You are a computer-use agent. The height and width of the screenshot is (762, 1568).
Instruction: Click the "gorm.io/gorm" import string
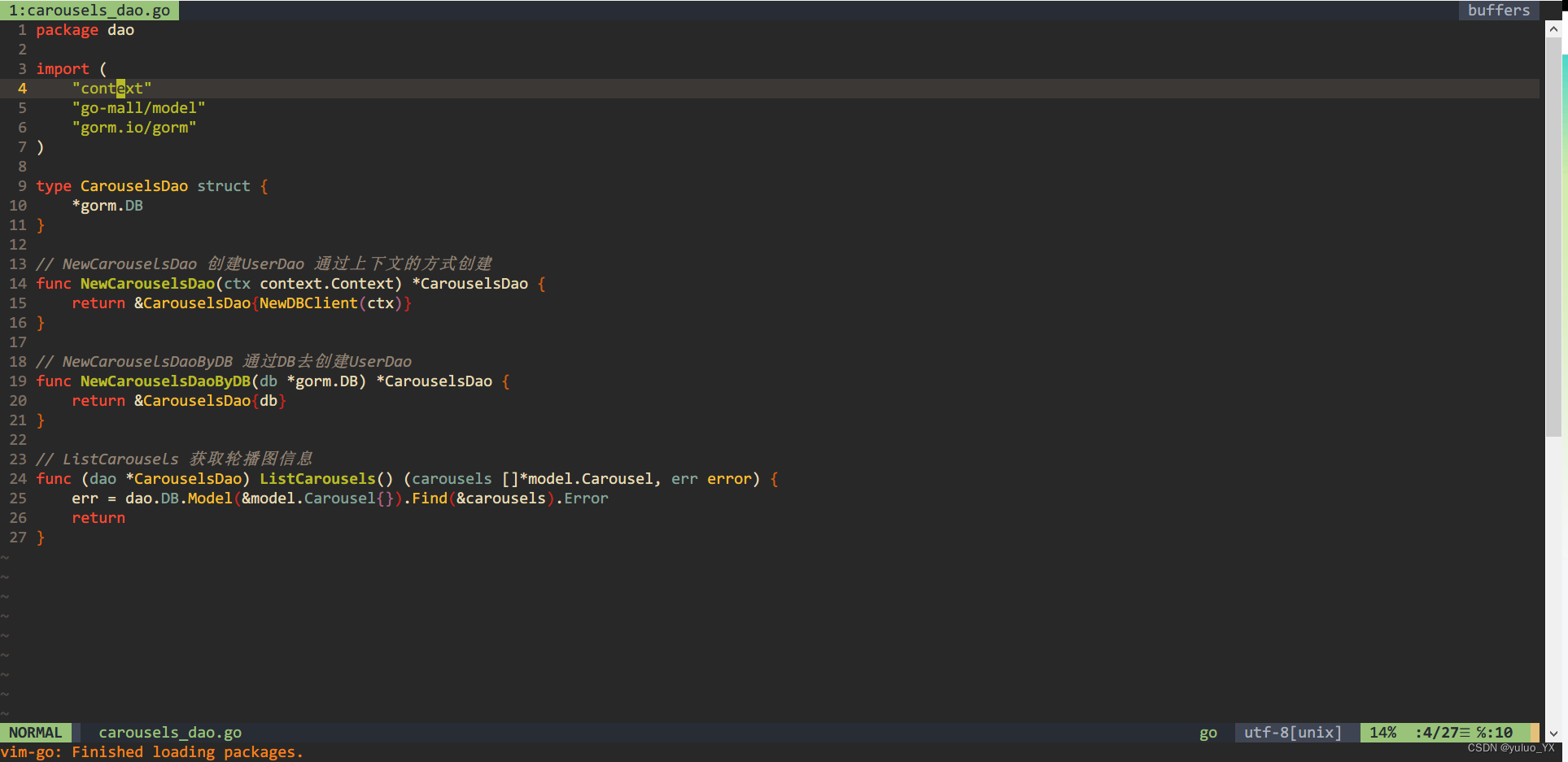pos(134,128)
